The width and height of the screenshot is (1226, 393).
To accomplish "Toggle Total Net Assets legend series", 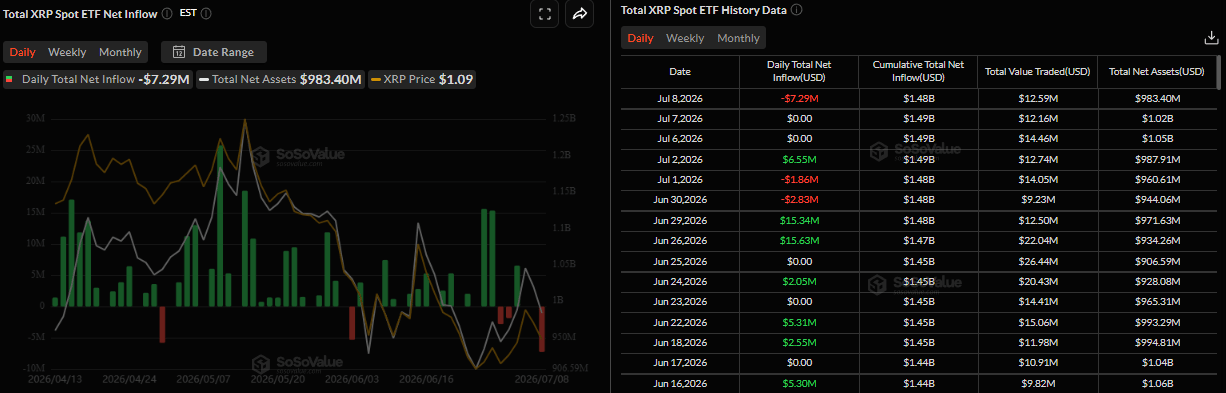I will (280, 79).
